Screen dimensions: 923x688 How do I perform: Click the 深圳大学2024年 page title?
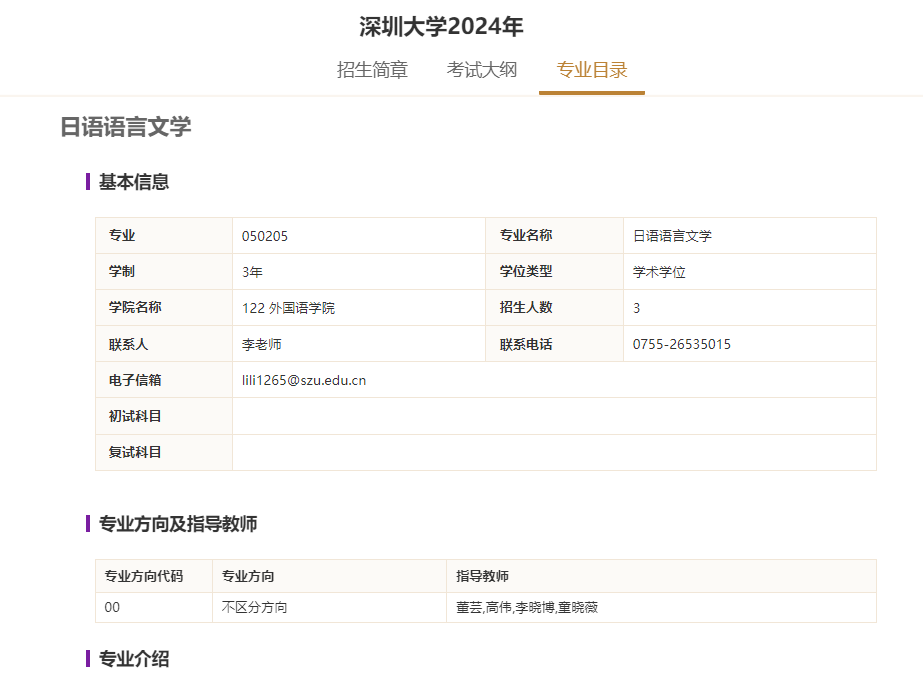point(441,26)
